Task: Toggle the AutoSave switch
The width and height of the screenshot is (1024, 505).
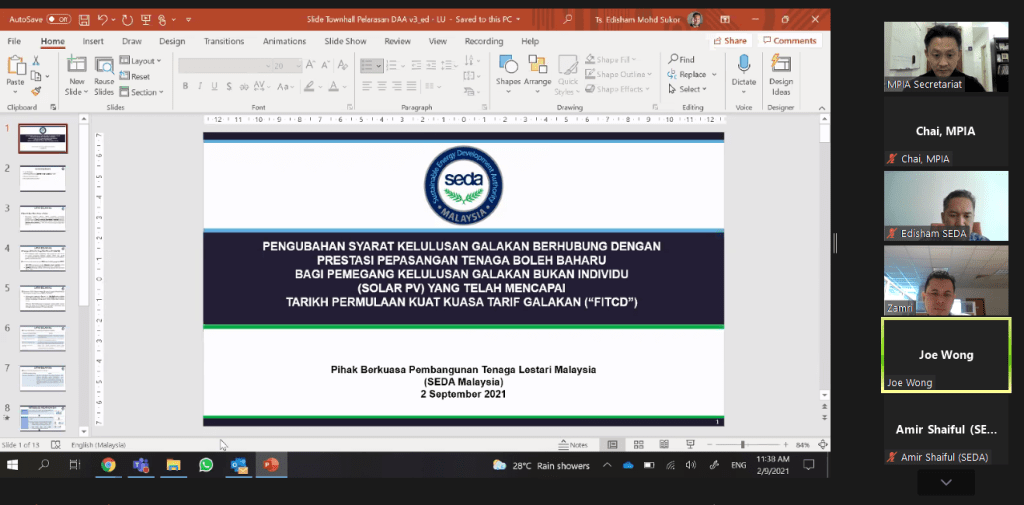Action: [x=58, y=19]
